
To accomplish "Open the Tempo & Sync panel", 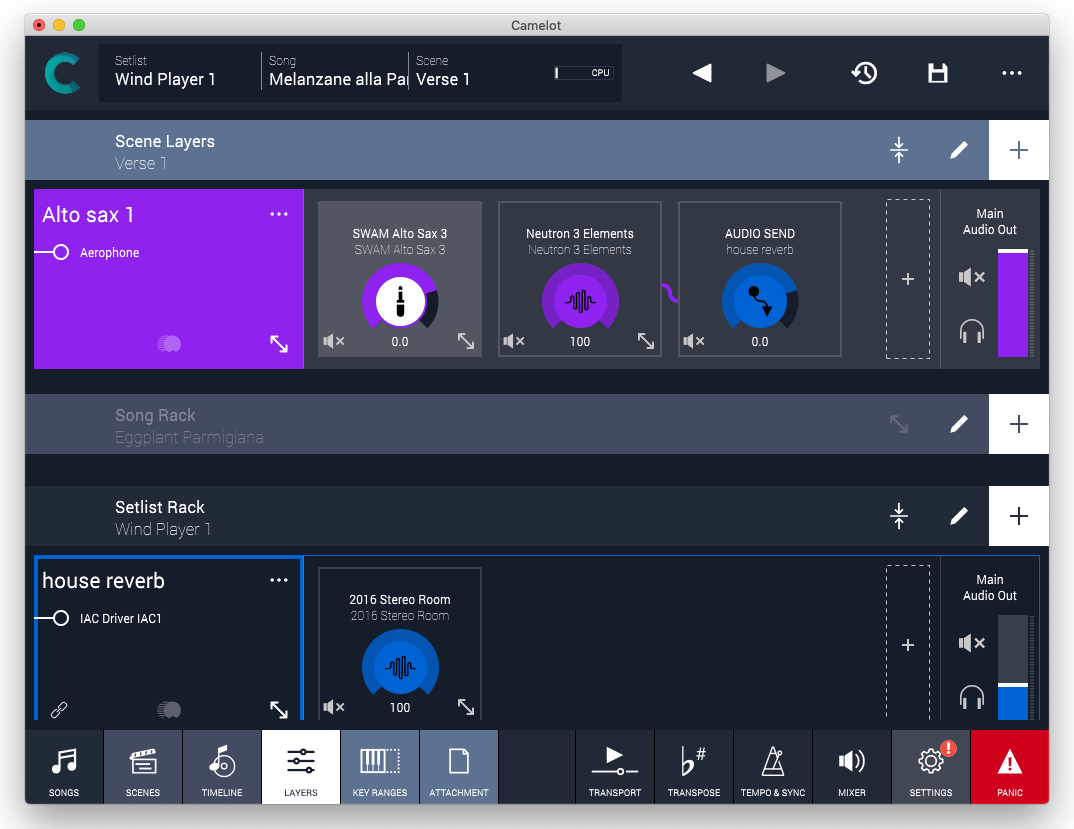I will pyautogui.click(x=773, y=767).
